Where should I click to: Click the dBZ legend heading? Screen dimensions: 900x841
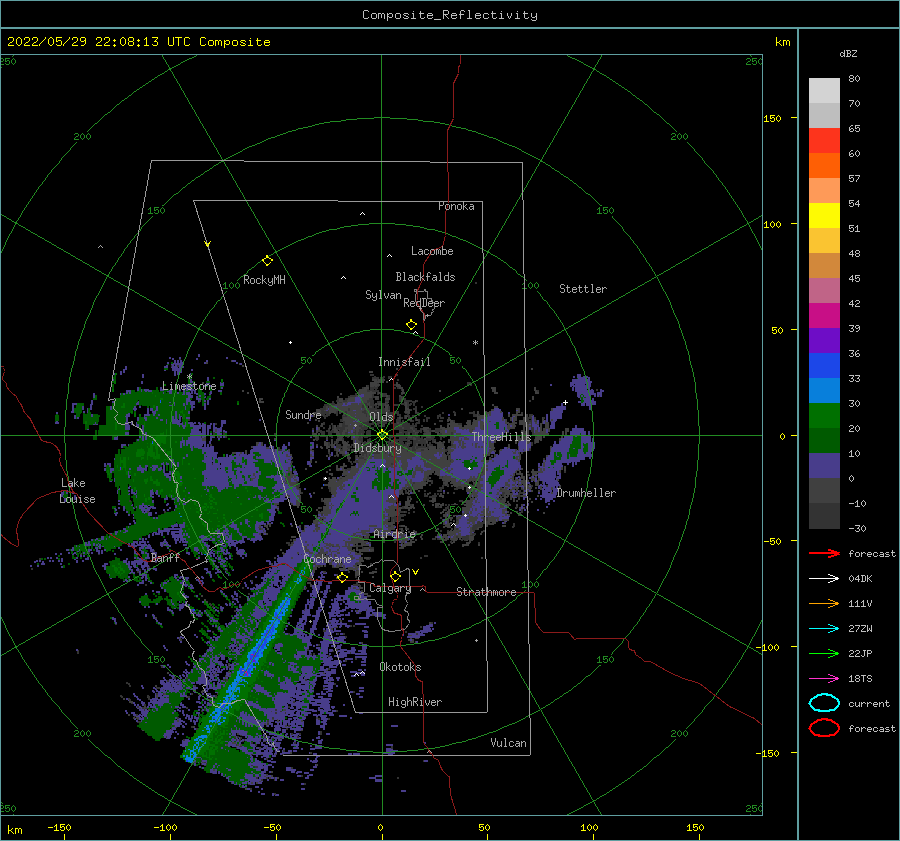[848, 53]
